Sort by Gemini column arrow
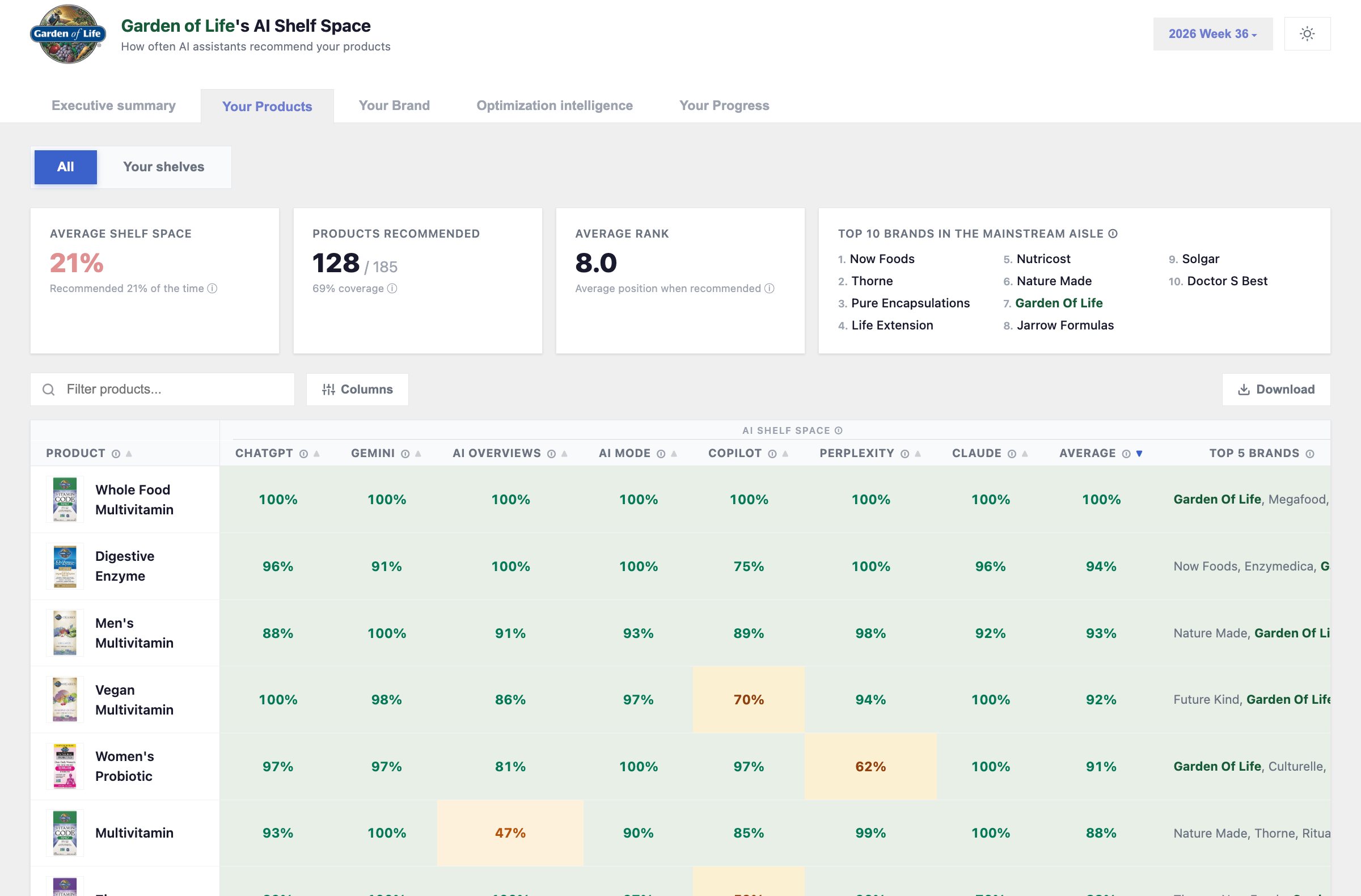This screenshot has width=1361, height=896. pos(419,454)
